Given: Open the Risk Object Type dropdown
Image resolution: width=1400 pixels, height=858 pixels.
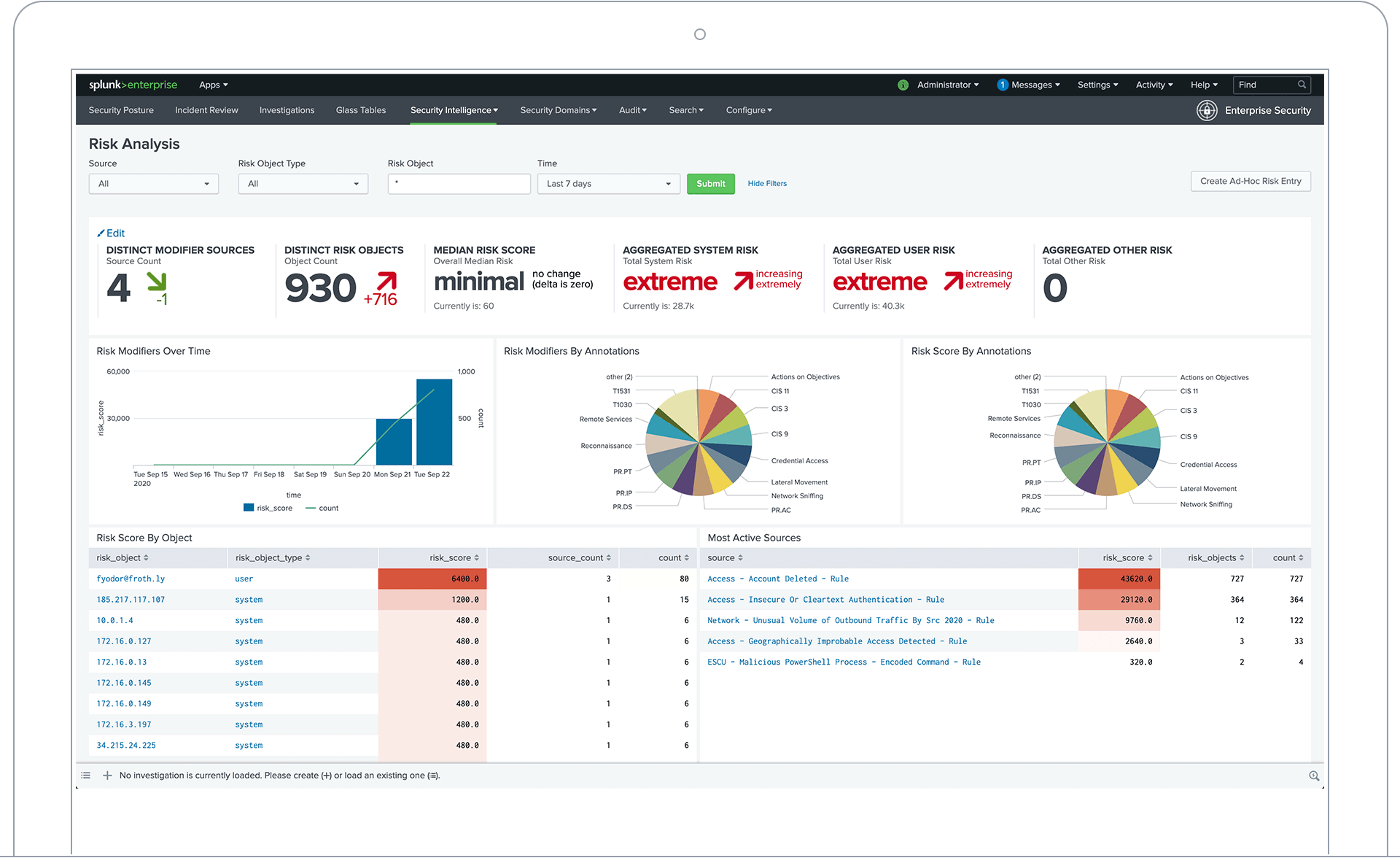Looking at the screenshot, I should (303, 184).
